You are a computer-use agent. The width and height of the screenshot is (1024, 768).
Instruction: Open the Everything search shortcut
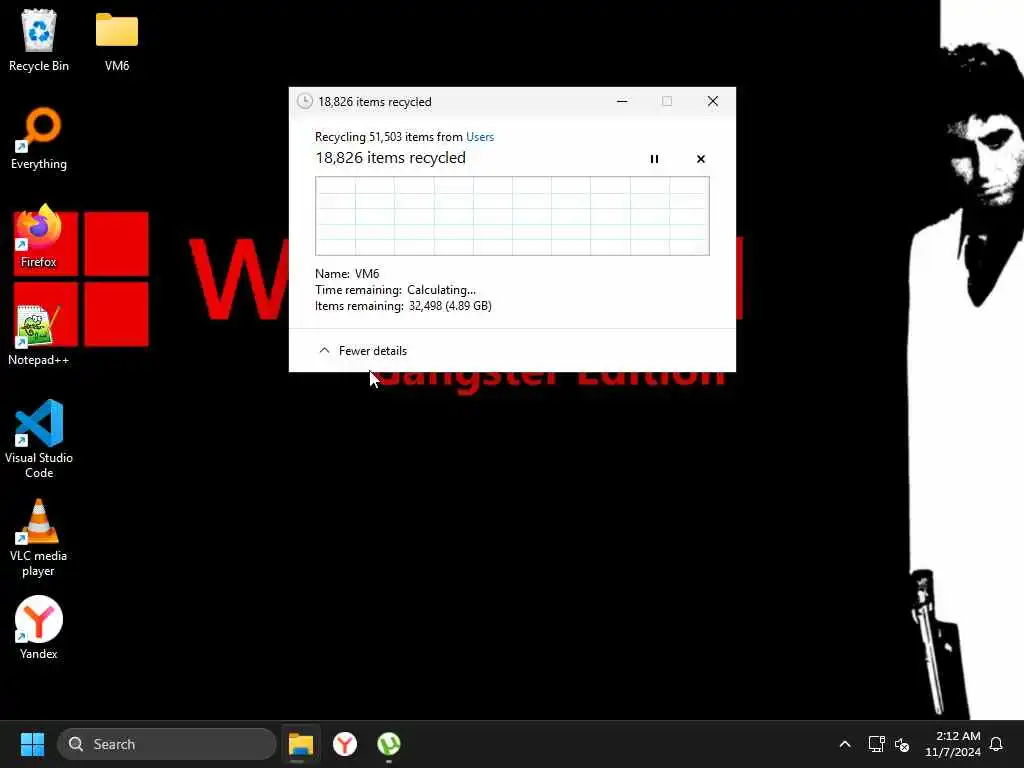pos(39,139)
